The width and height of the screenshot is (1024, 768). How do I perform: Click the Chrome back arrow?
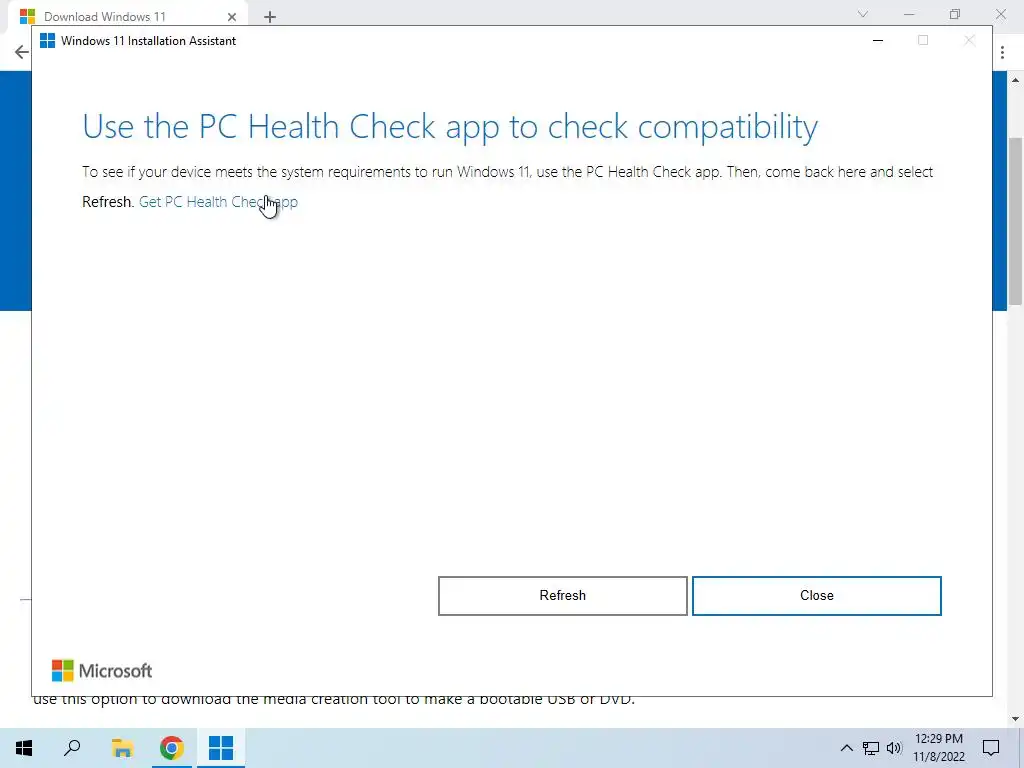click(x=22, y=52)
